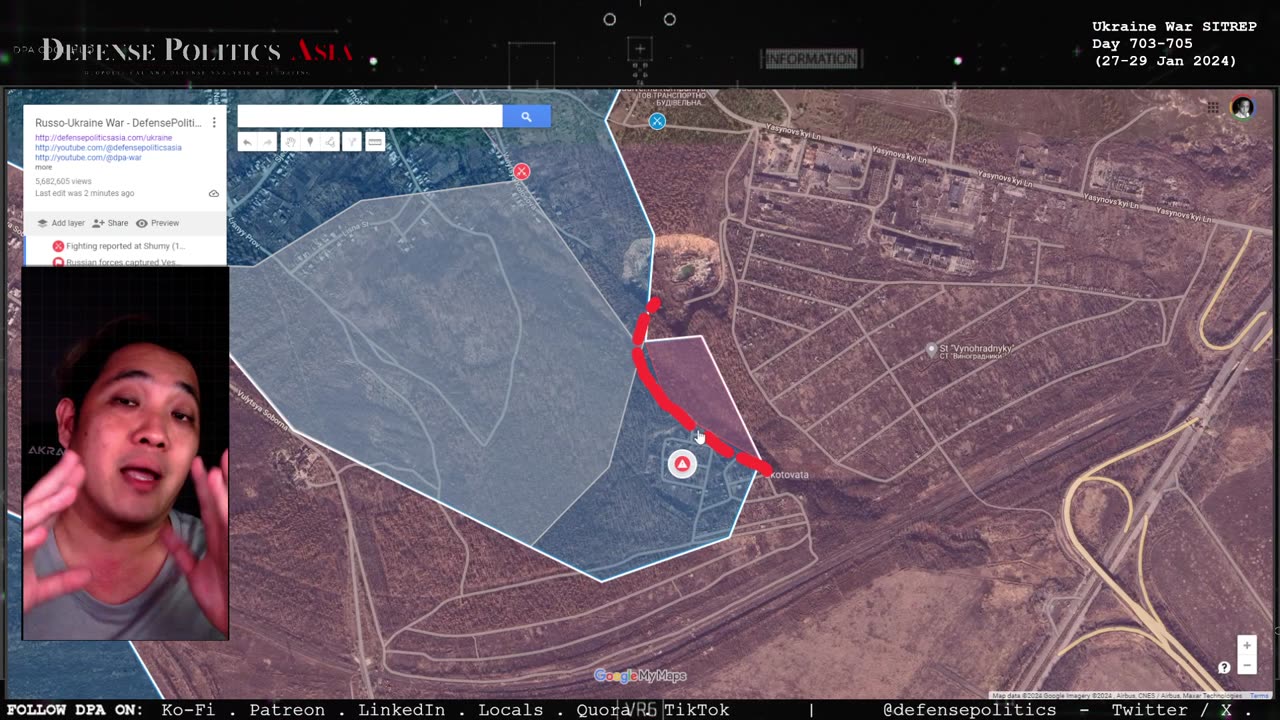Click the cloud saved-to-Drive icon
Image resolution: width=1280 pixels, height=720 pixels.
(x=213, y=193)
